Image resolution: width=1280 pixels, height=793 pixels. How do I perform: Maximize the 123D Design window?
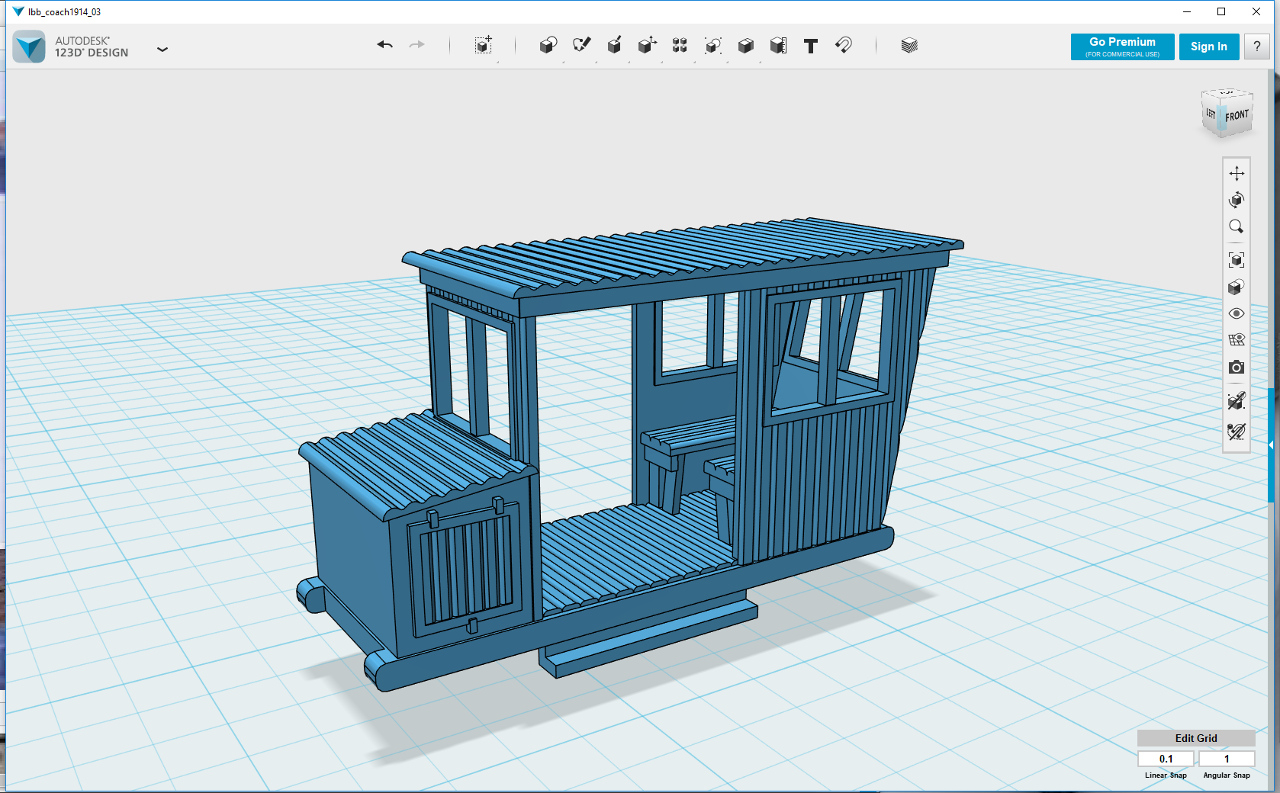(1221, 12)
